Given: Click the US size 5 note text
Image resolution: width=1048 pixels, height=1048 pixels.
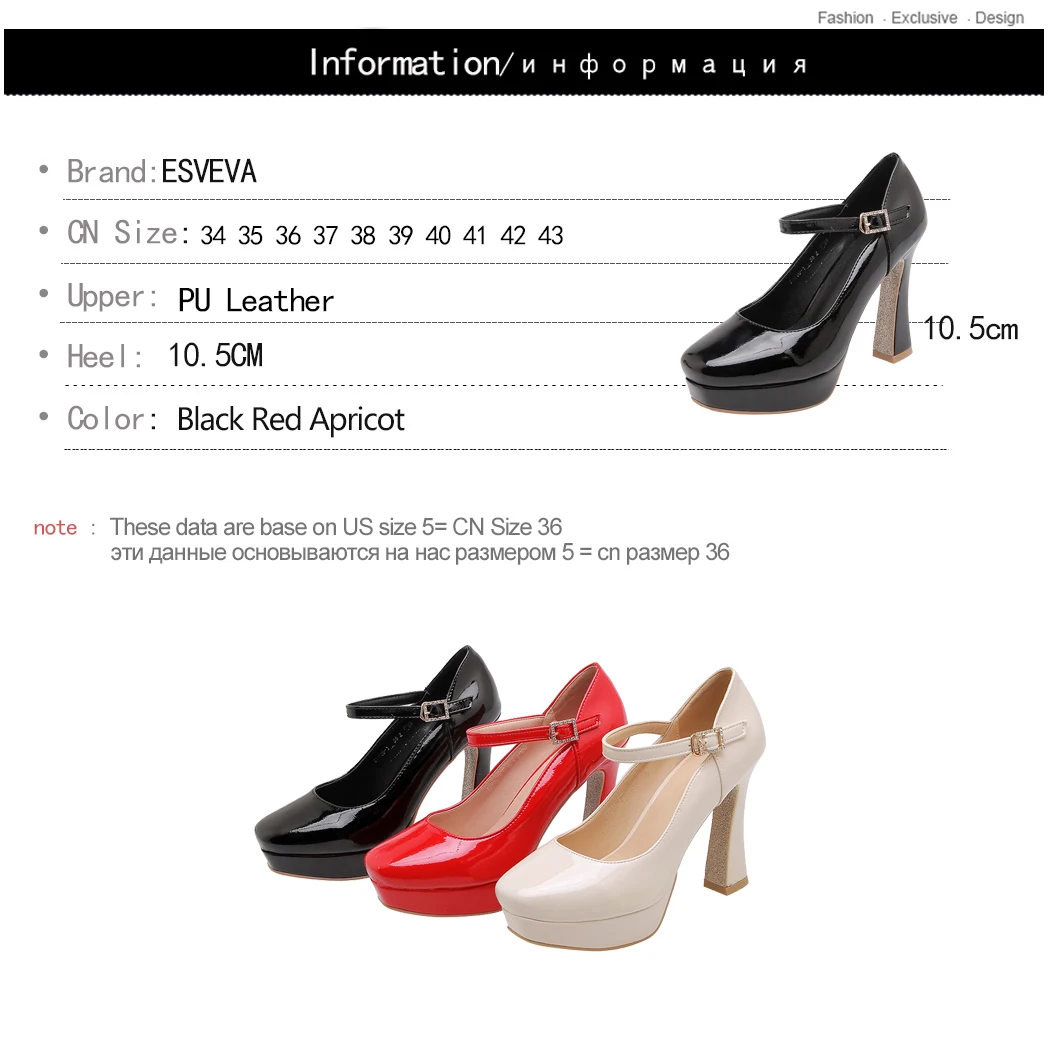Looking at the screenshot, I should coord(336,527).
